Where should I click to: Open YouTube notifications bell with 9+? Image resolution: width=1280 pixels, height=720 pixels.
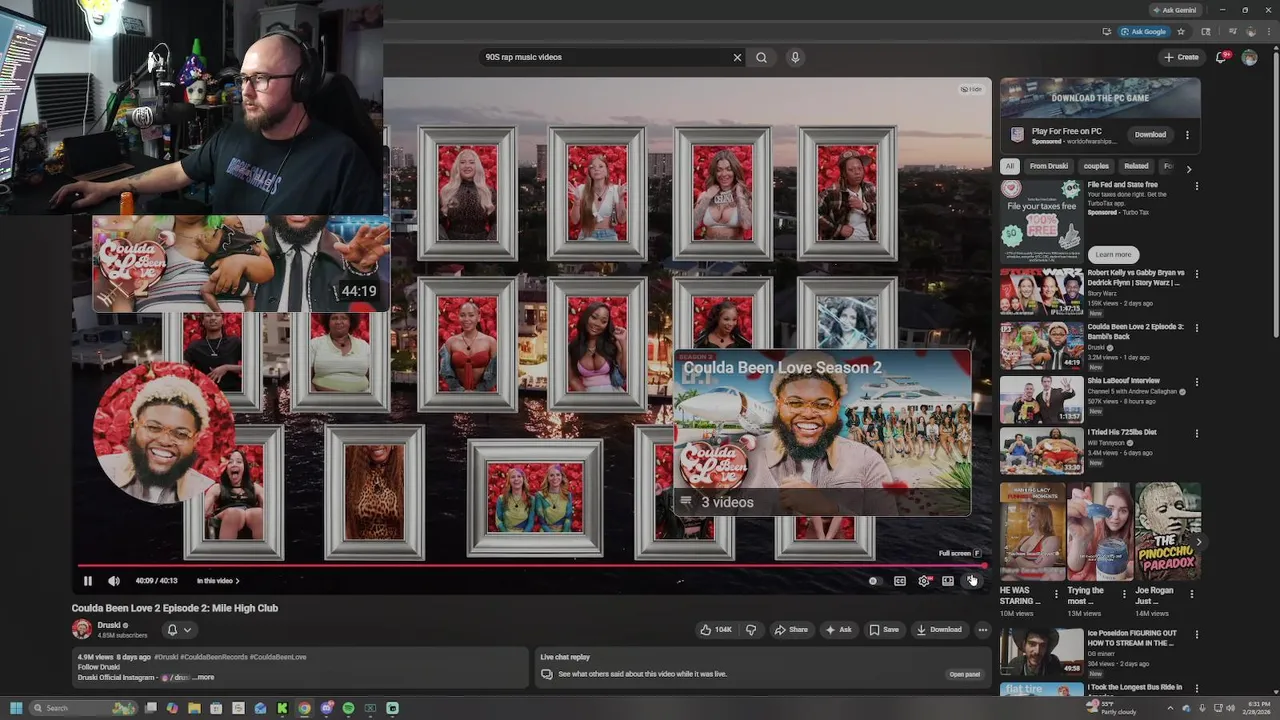point(1221,57)
